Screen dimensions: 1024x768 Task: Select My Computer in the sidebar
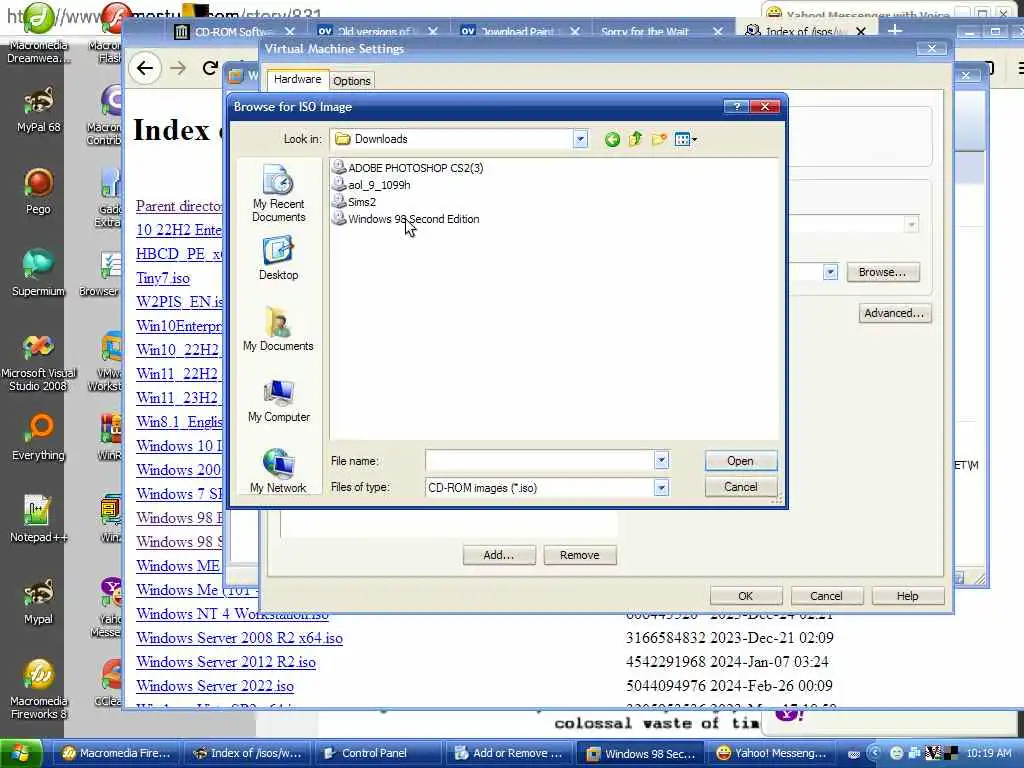tap(278, 401)
